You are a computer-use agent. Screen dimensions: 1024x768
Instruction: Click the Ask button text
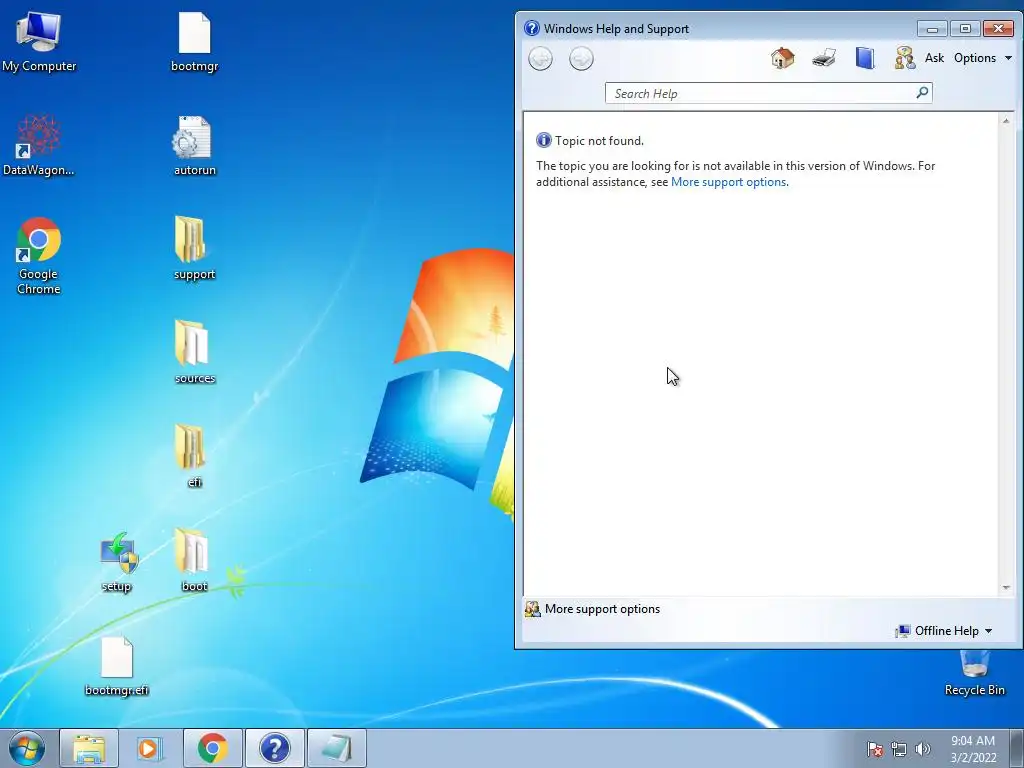click(x=934, y=58)
